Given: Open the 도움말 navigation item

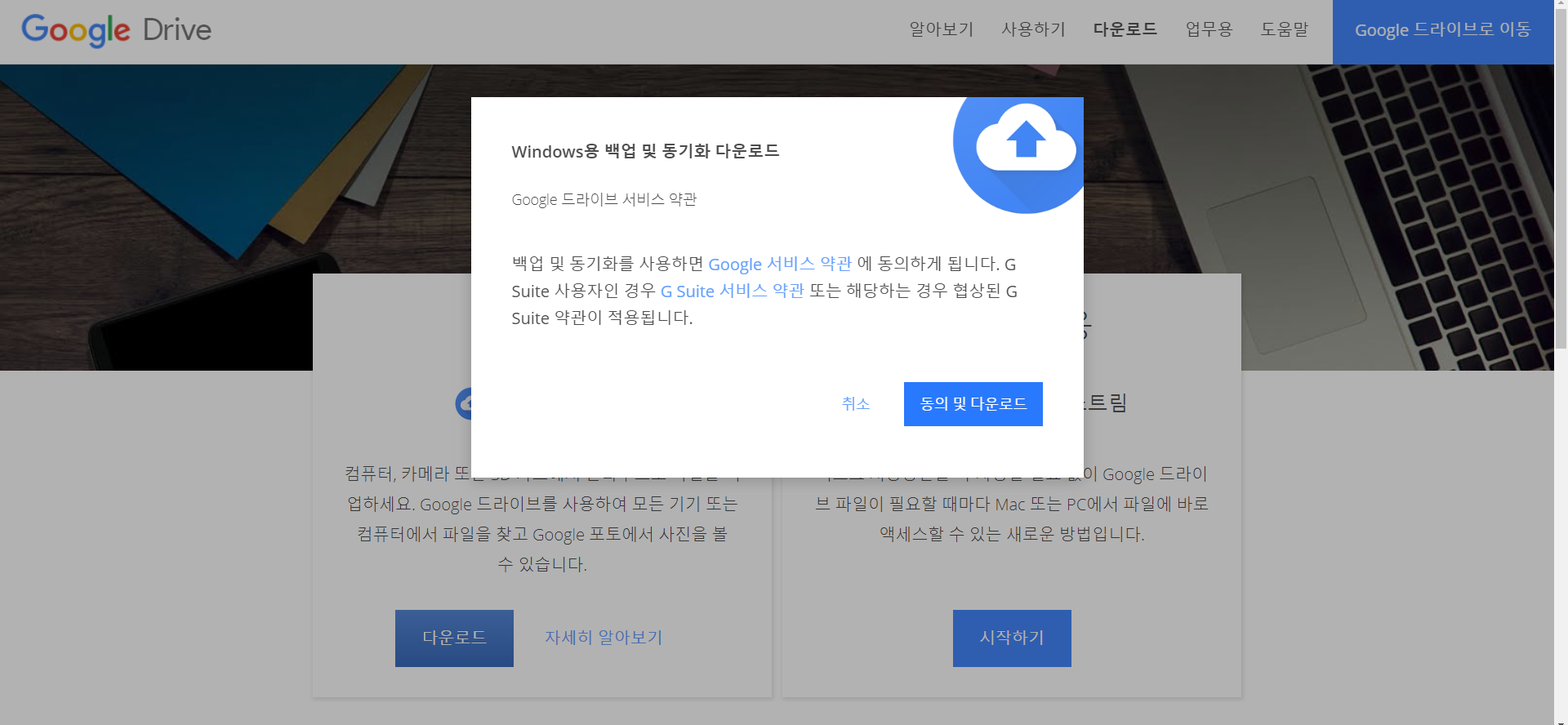Looking at the screenshot, I should click(x=1285, y=29).
